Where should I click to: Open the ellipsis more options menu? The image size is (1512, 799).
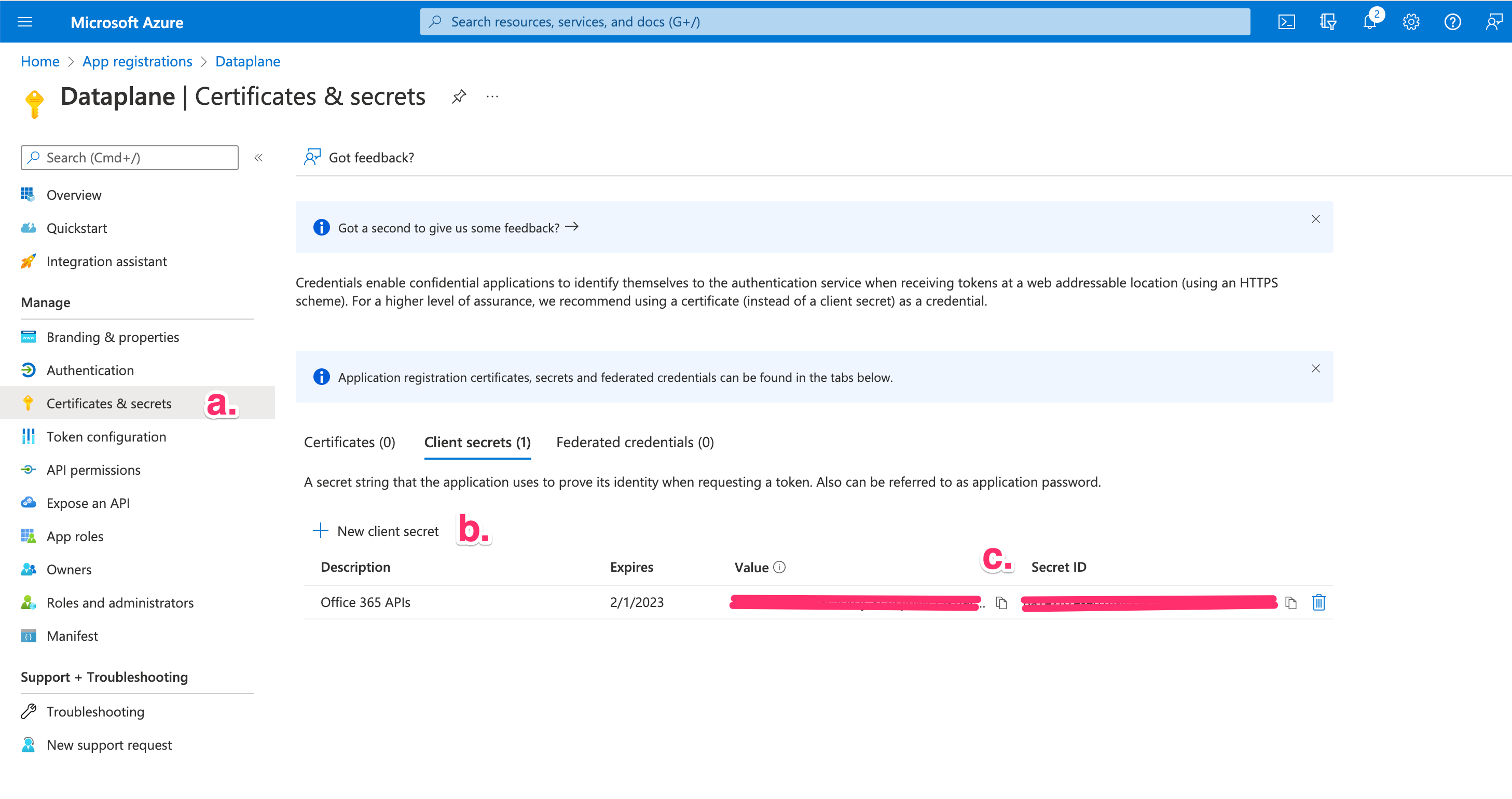click(492, 97)
